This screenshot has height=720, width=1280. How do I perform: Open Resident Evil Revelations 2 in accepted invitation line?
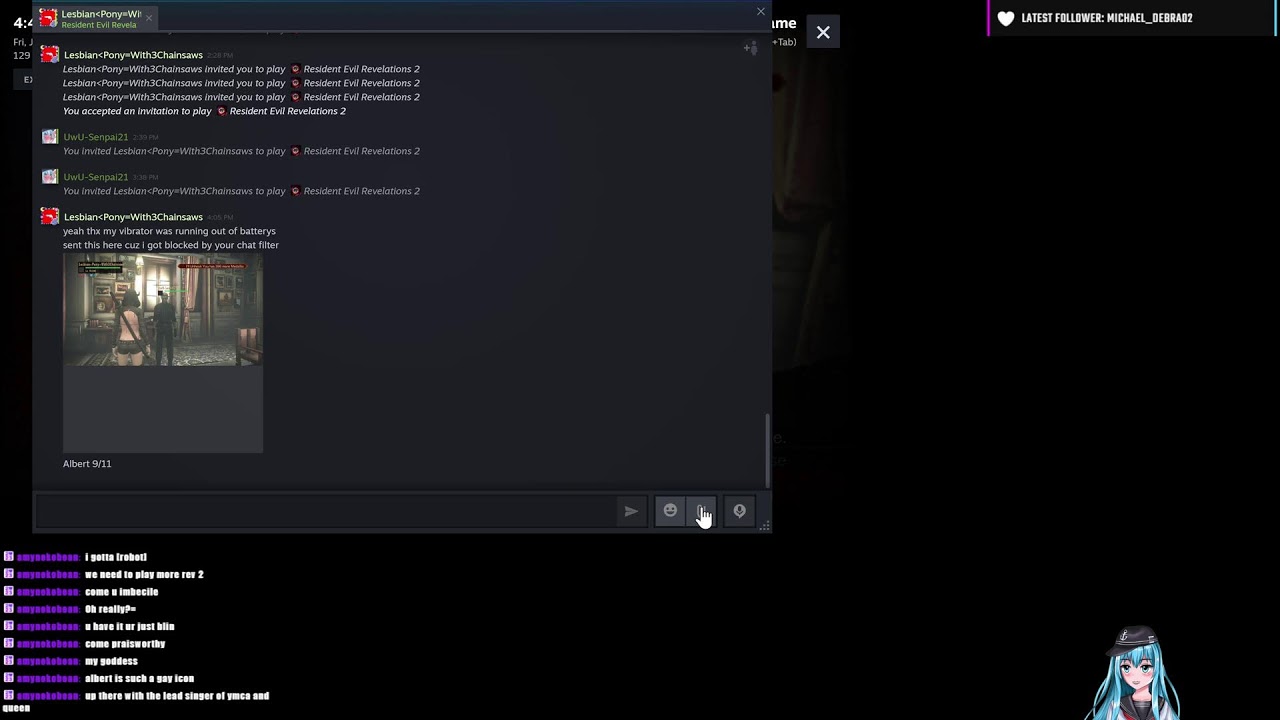pos(287,111)
